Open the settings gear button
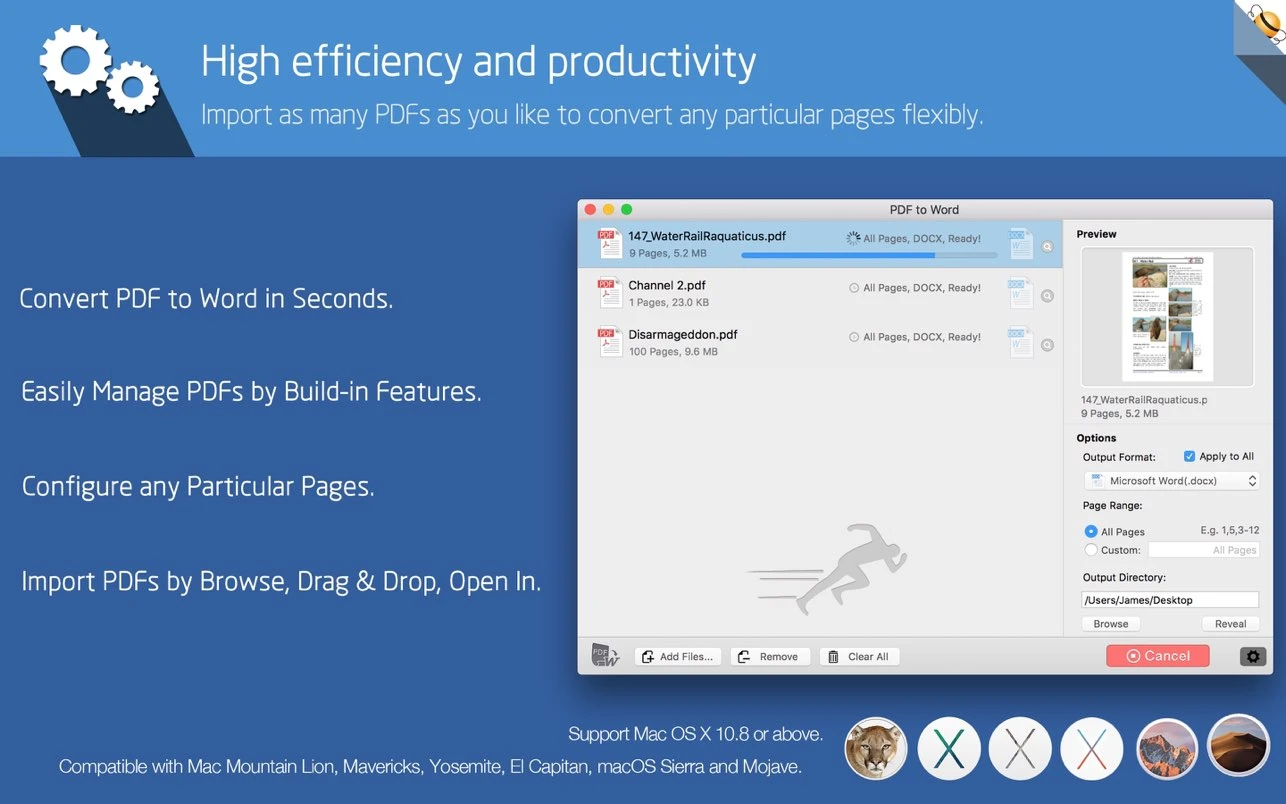 point(1253,657)
